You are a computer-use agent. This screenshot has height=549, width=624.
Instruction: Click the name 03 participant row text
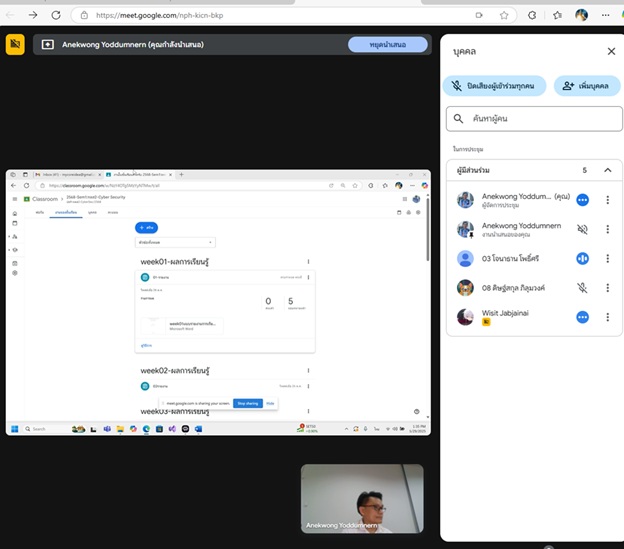(x=510, y=259)
